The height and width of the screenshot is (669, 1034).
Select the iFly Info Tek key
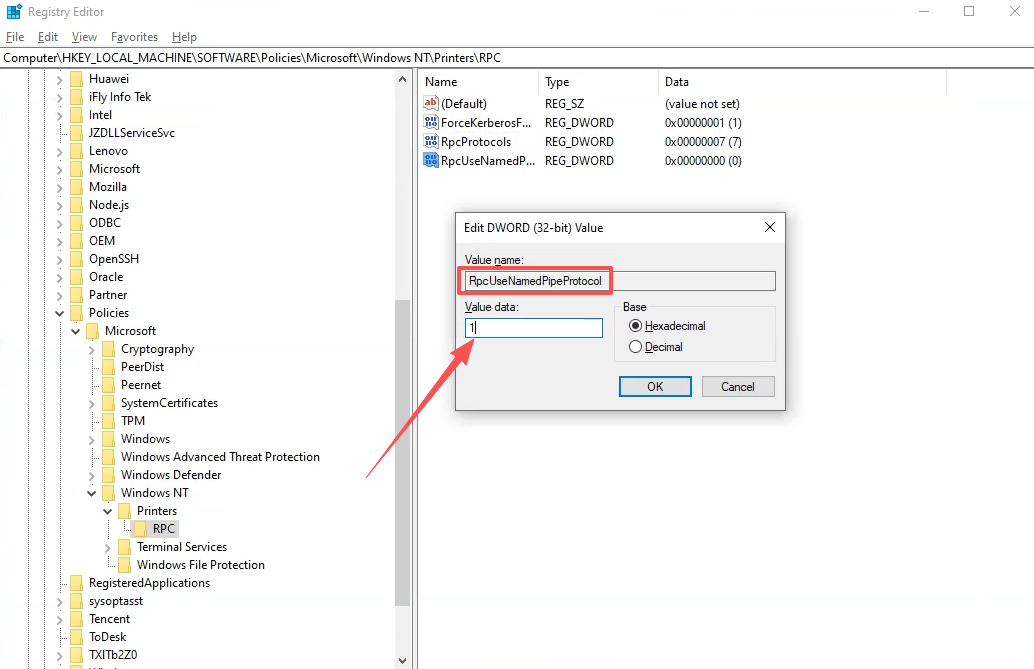tap(120, 97)
